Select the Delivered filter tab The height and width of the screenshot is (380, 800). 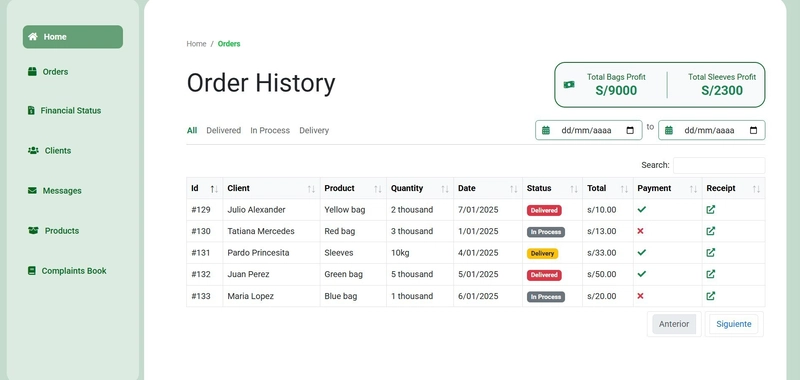[x=223, y=131]
